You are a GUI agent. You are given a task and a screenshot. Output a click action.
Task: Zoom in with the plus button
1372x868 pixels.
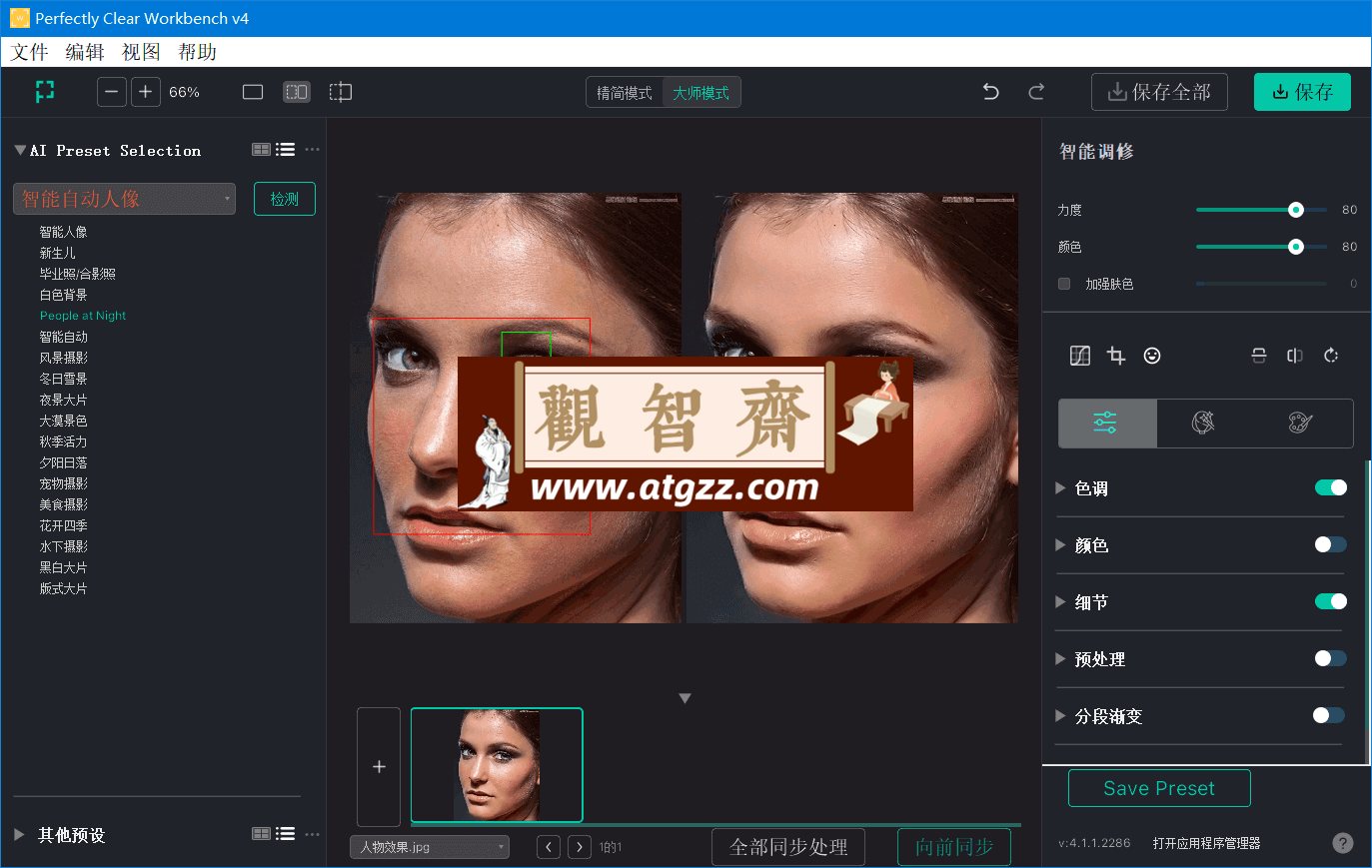[x=145, y=92]
